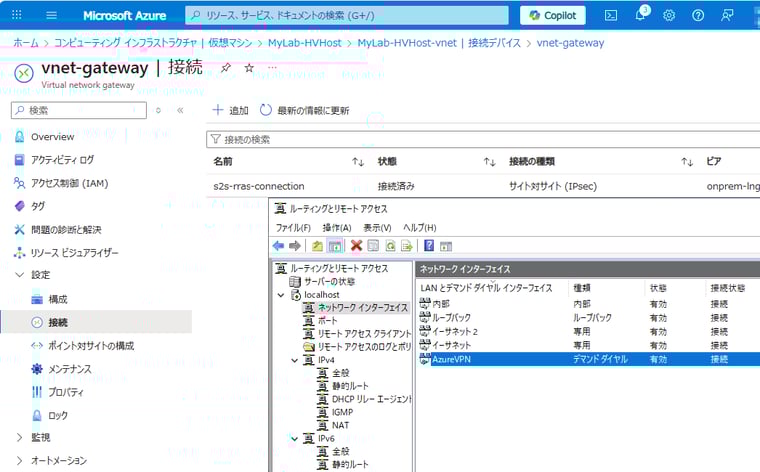Screen dimensions: 760x472
Task: Collapse the IPv6 tree node
Action: coord(294,439)
